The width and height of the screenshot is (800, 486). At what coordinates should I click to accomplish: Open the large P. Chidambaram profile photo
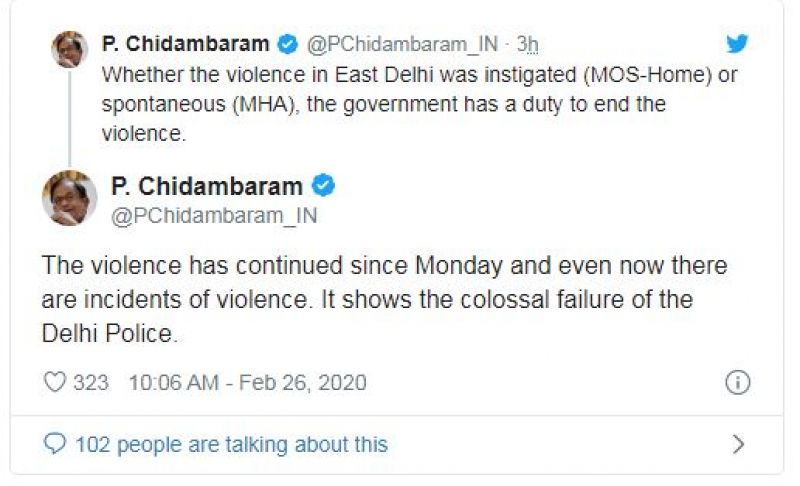[x=69, y=197]
